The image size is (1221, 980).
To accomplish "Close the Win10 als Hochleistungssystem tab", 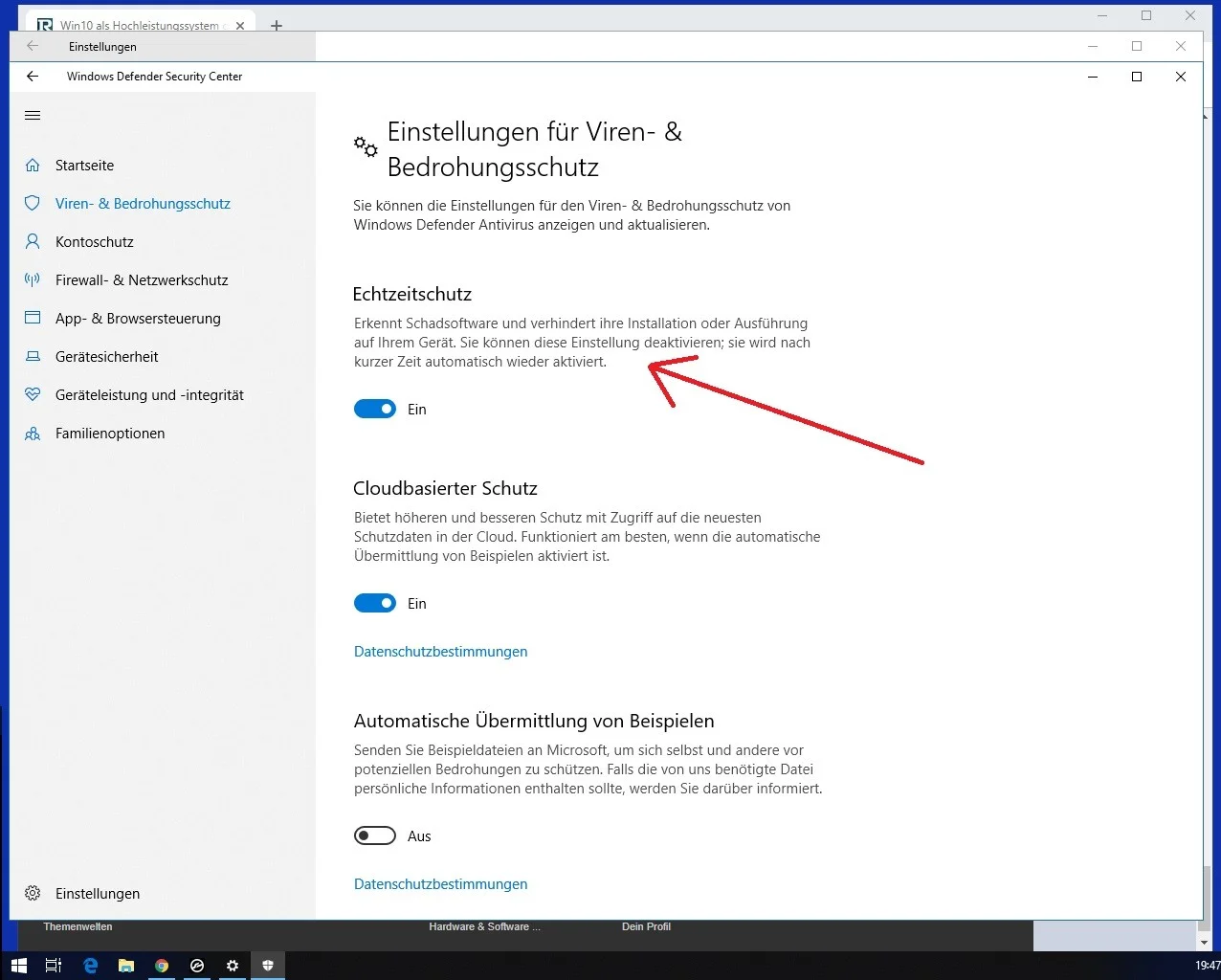I will pos(239,26).
